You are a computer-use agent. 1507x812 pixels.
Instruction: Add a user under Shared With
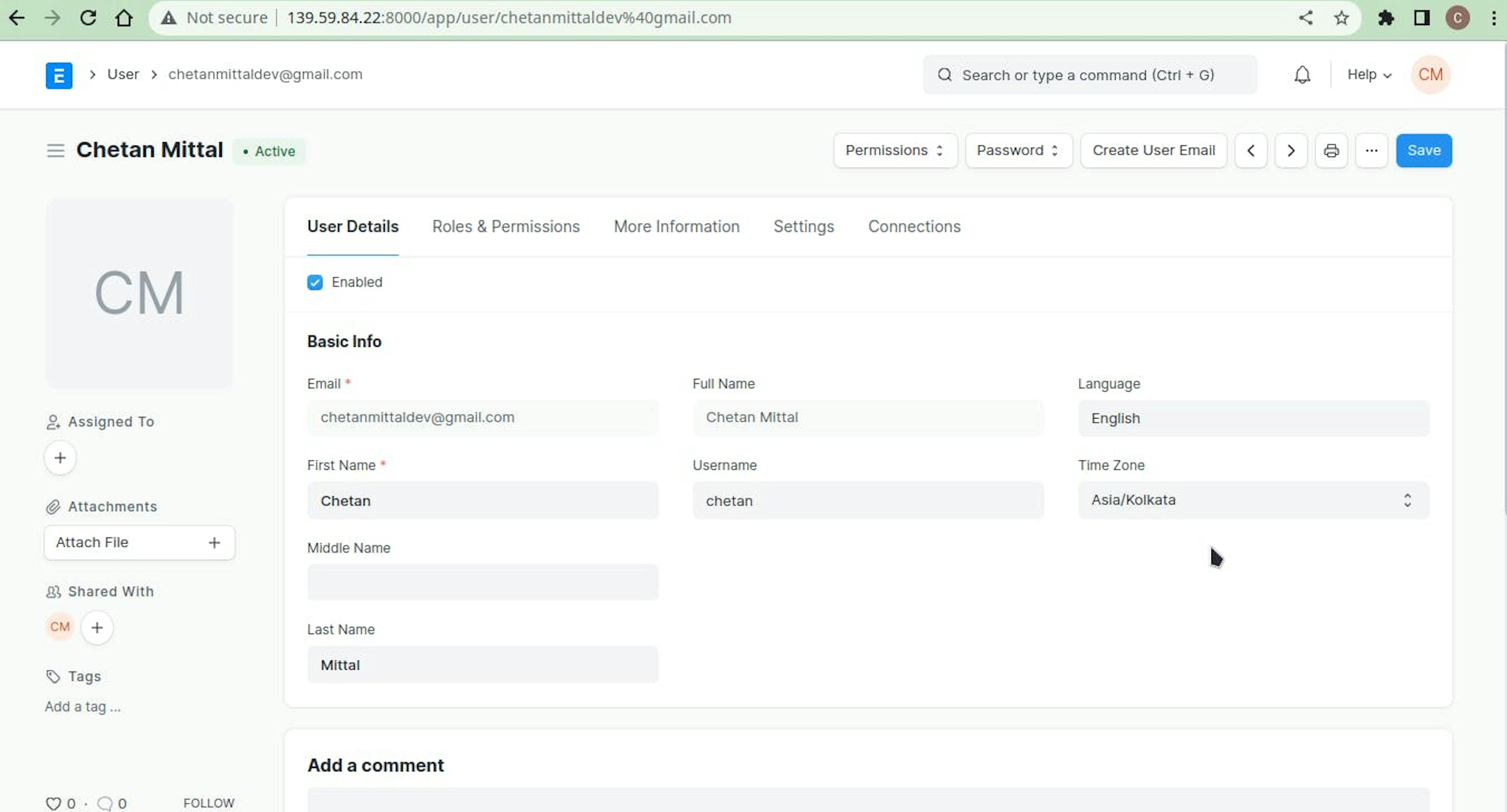pyautogui.click(x=97, y=627)
